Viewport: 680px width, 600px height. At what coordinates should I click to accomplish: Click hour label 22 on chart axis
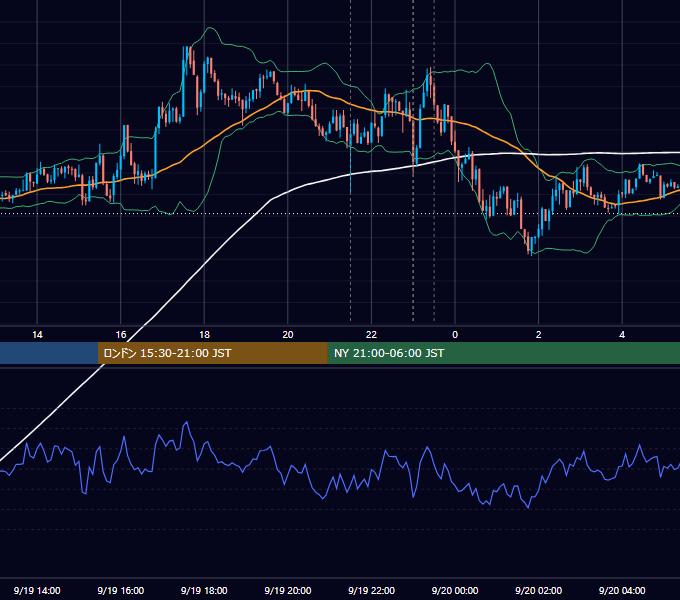(371, 335)
